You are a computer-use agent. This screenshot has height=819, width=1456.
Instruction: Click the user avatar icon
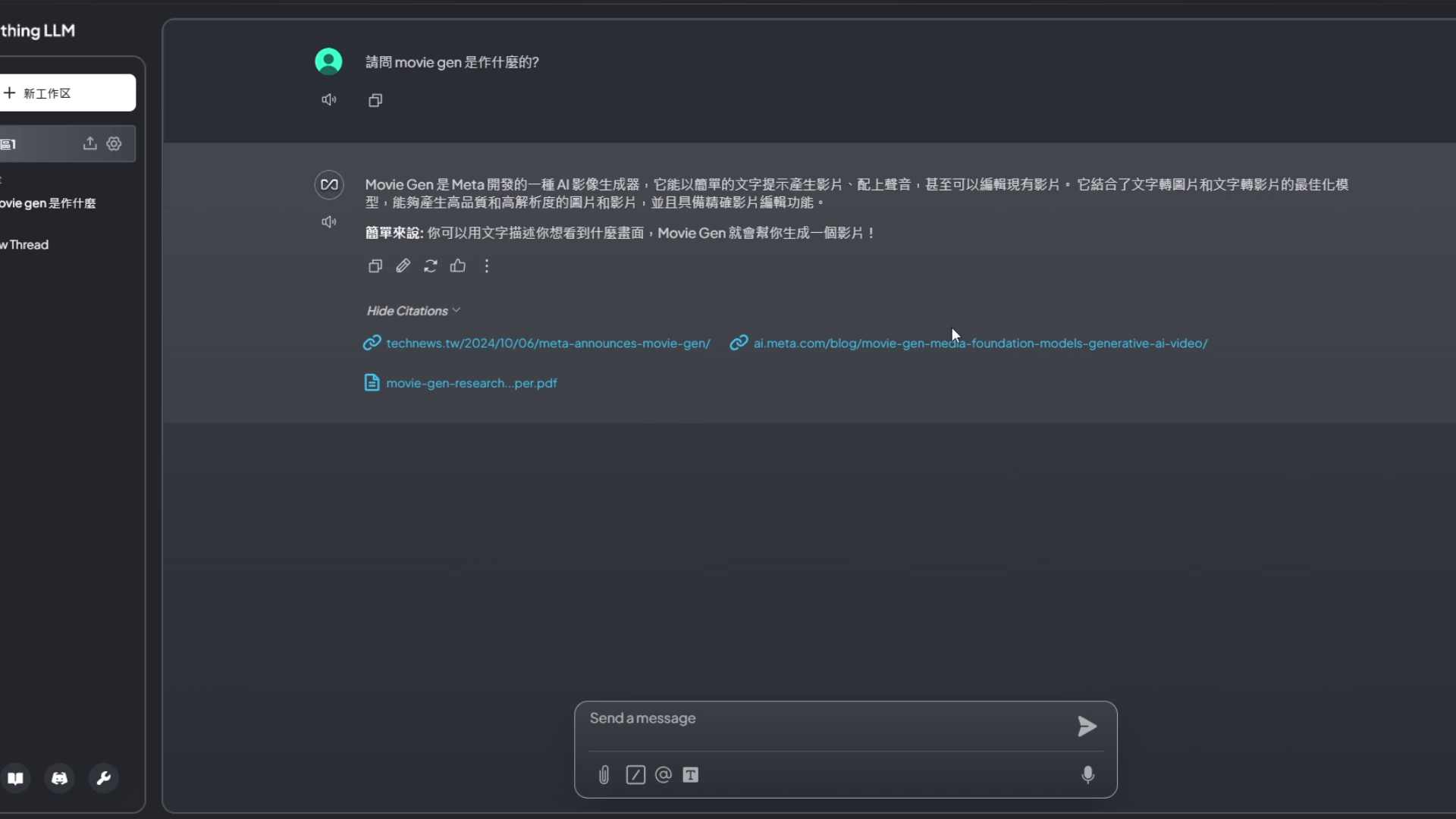click(x=328, y=61)
